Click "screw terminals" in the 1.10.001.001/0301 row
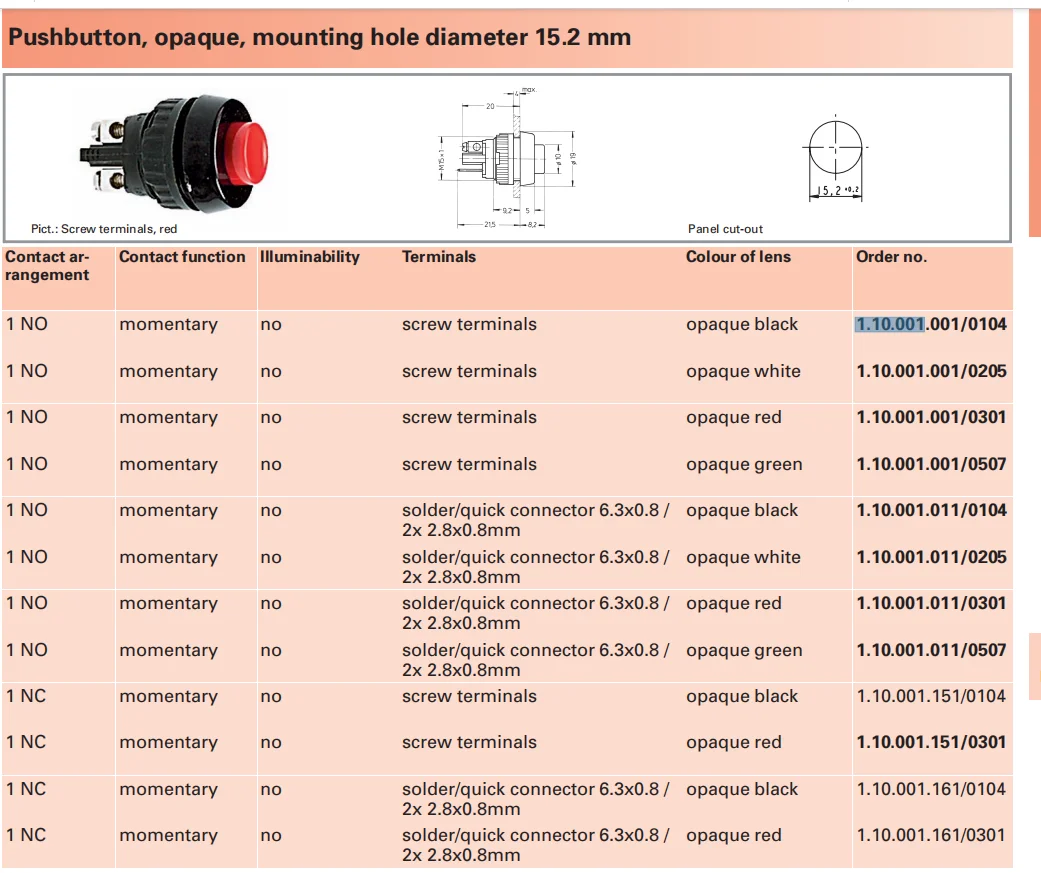The width and height of the screenshot is (1041, 873). coord(469,417)
